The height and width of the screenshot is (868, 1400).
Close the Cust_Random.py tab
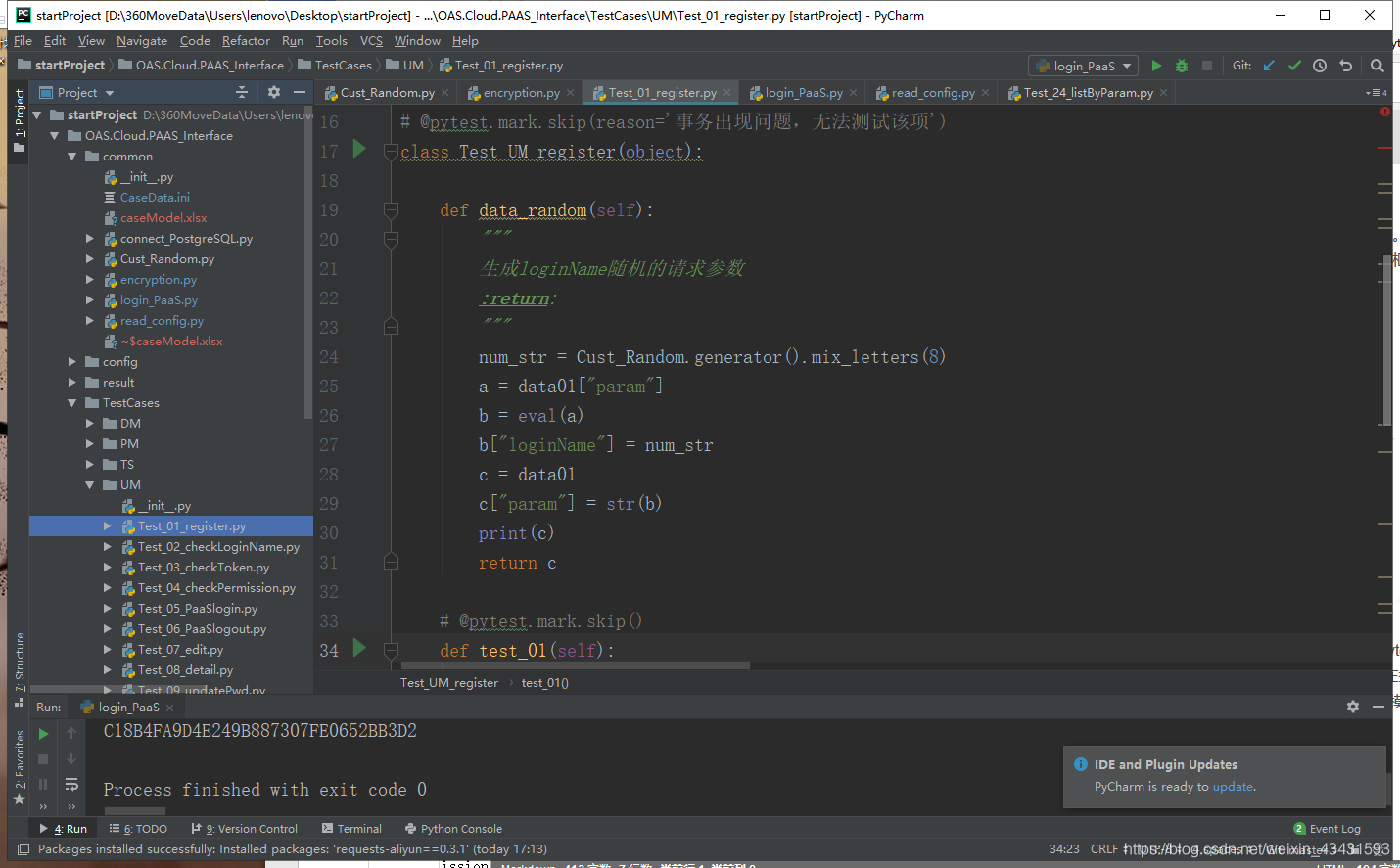point(445,93)
